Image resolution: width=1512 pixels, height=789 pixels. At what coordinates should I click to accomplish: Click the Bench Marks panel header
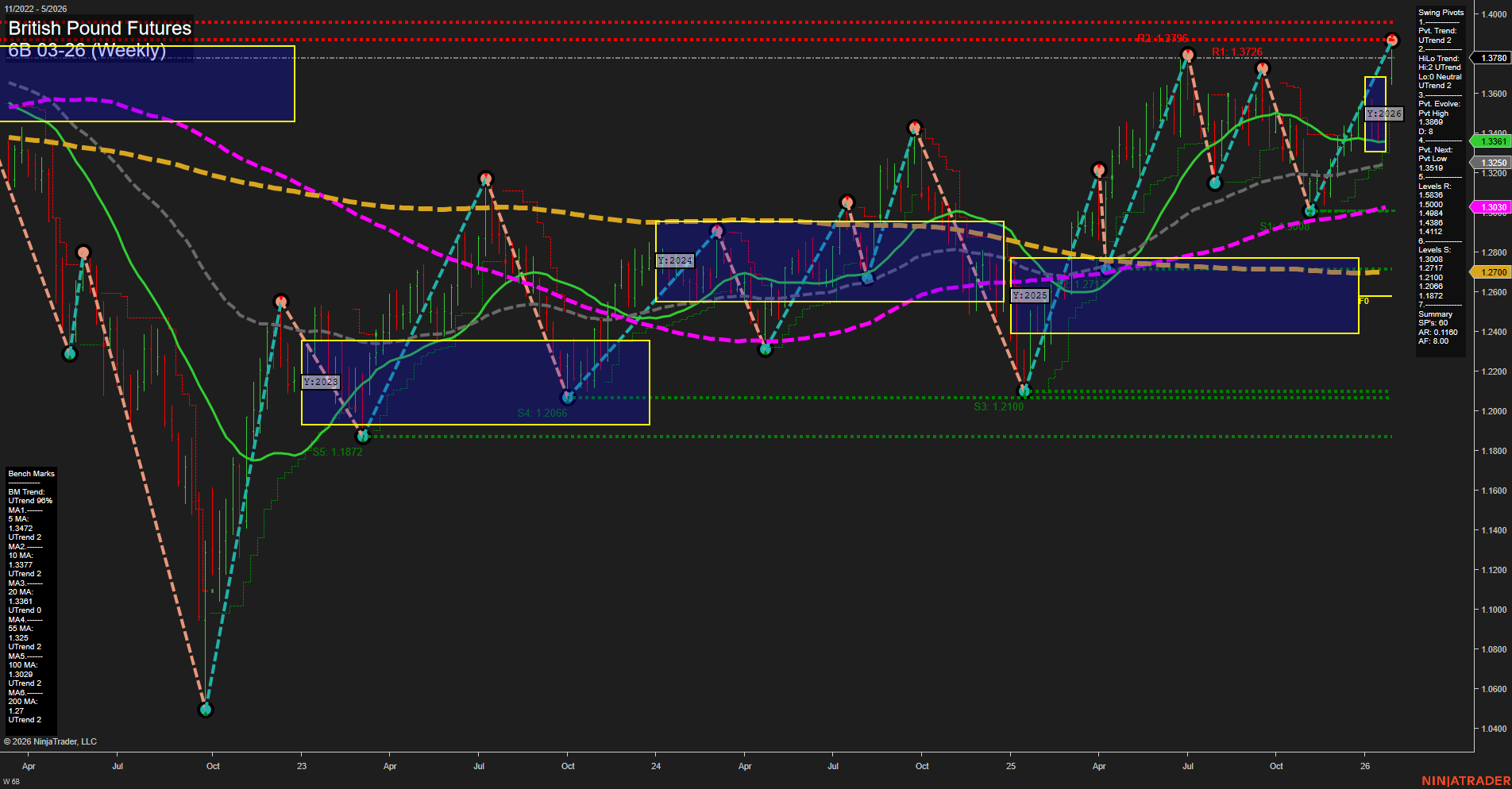pyautogui.click(x=30, y=473)
